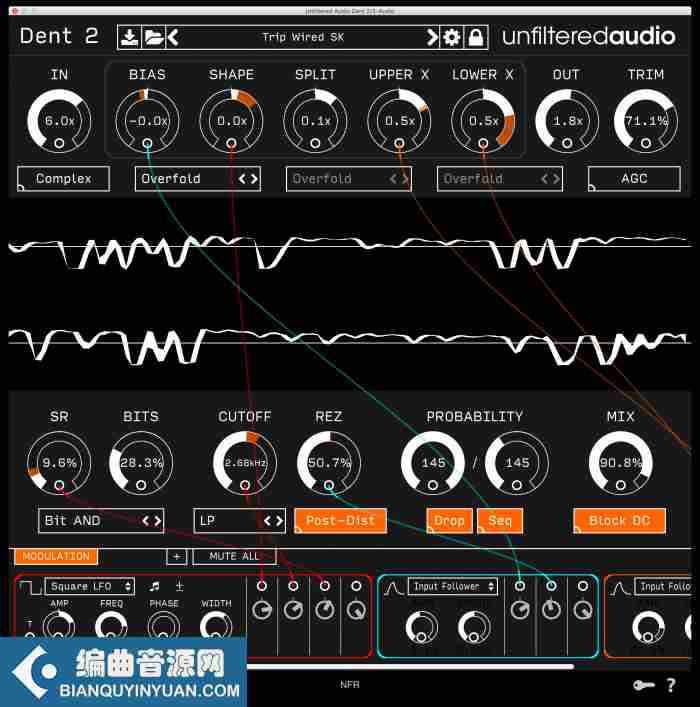Toggle the bipolar plus-minus icon on LFO
Viewport: 700px width, 707px height.
[x=179, y=586]
